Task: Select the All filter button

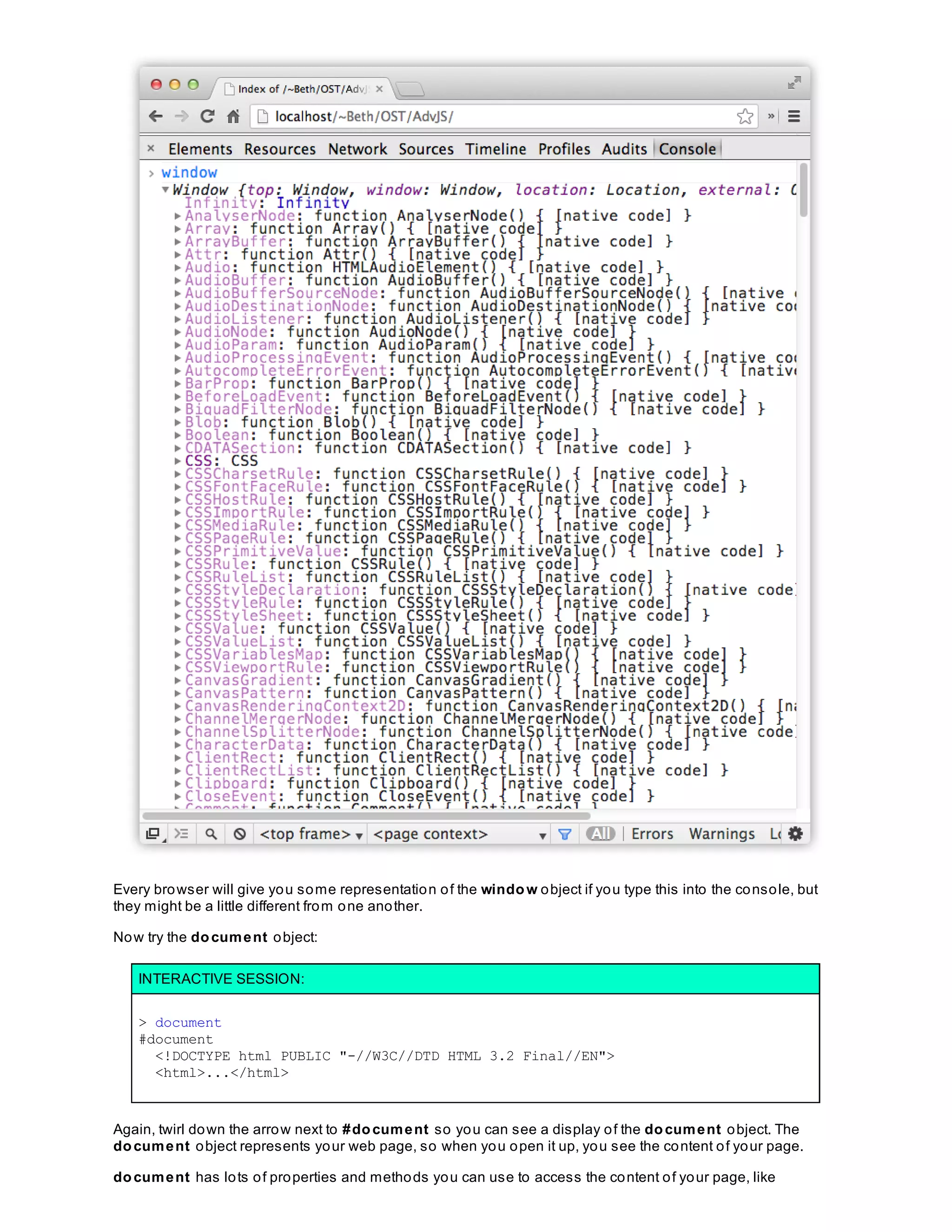Action: (x=601, y=834)
